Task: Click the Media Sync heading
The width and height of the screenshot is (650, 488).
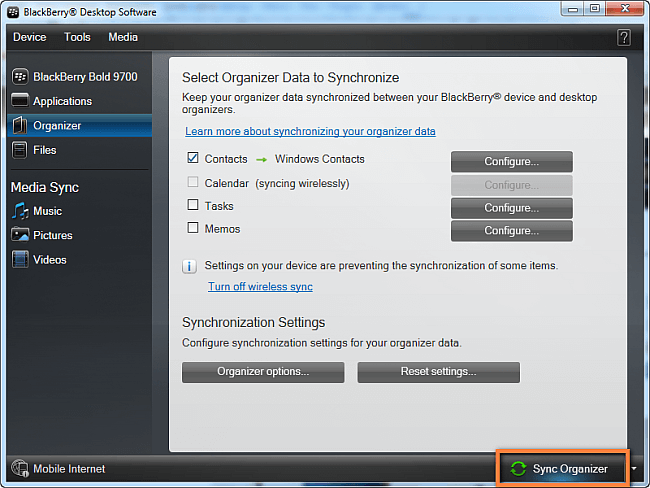Action: coord(45,187)
